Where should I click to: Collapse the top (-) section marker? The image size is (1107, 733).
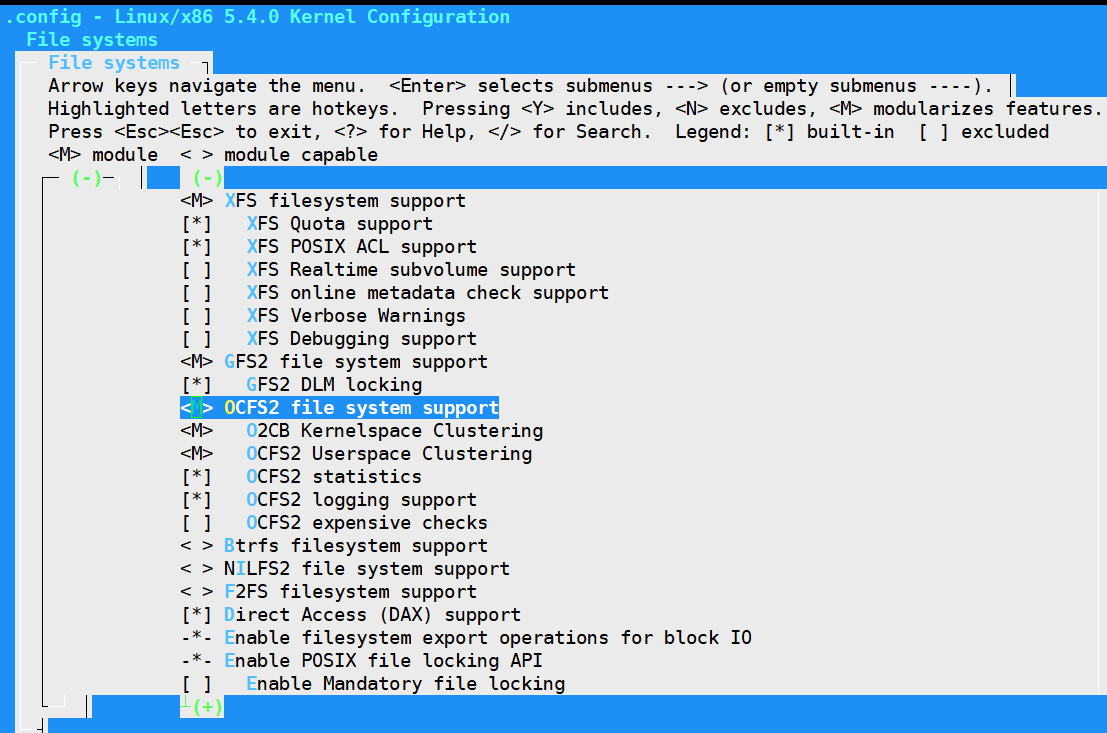(x=206, y=177)
